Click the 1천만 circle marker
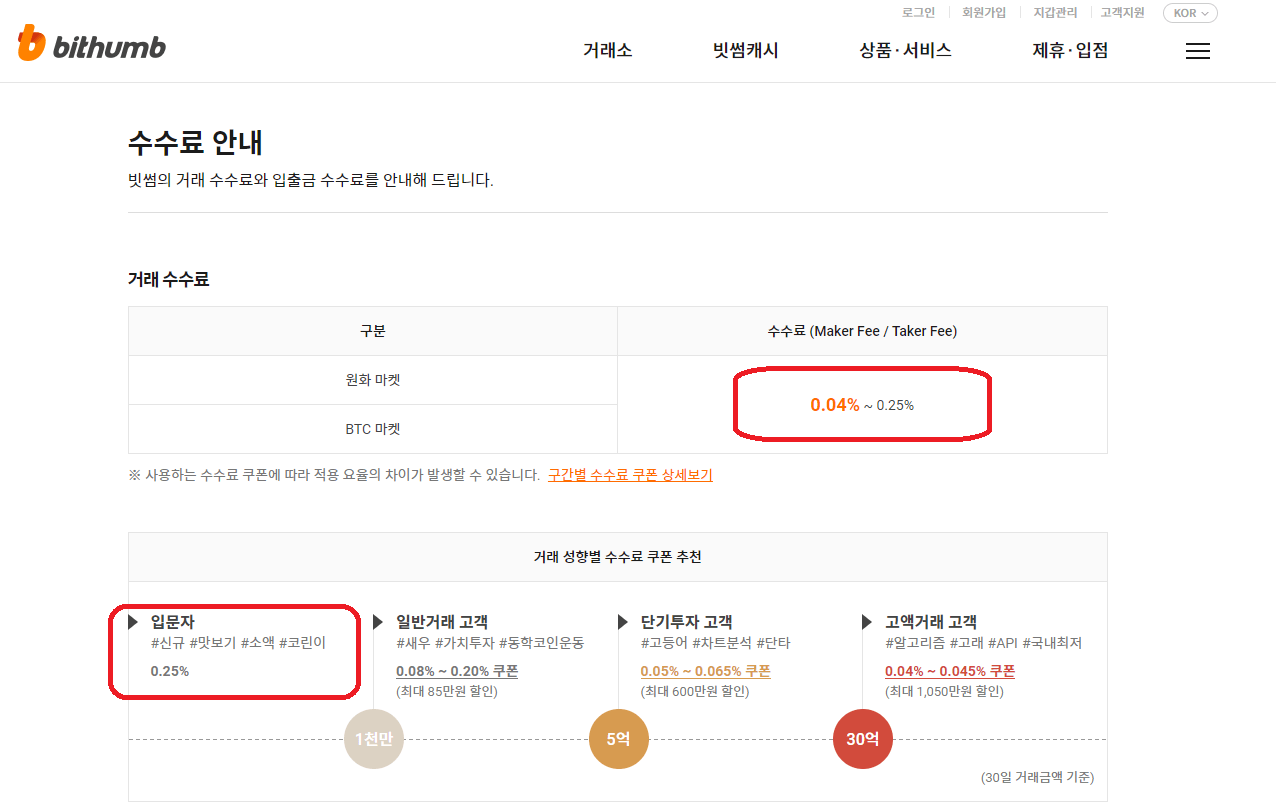This screenshot has height=806, width=1276. [x=374, y=740]
